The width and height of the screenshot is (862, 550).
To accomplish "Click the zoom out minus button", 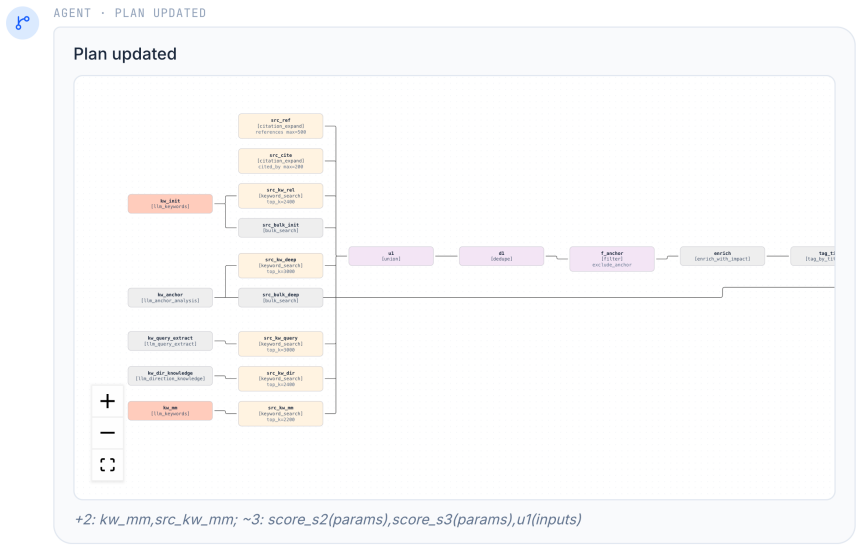I will pyautogui.click(x=107, y=433).
